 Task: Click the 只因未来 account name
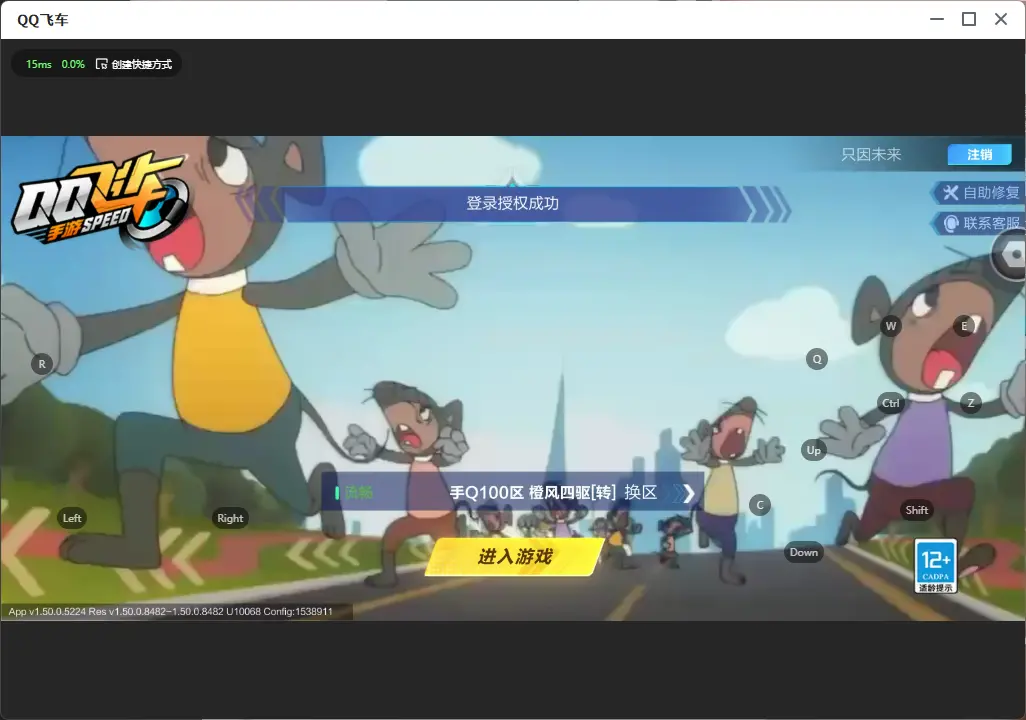click(x=871, y=154)
